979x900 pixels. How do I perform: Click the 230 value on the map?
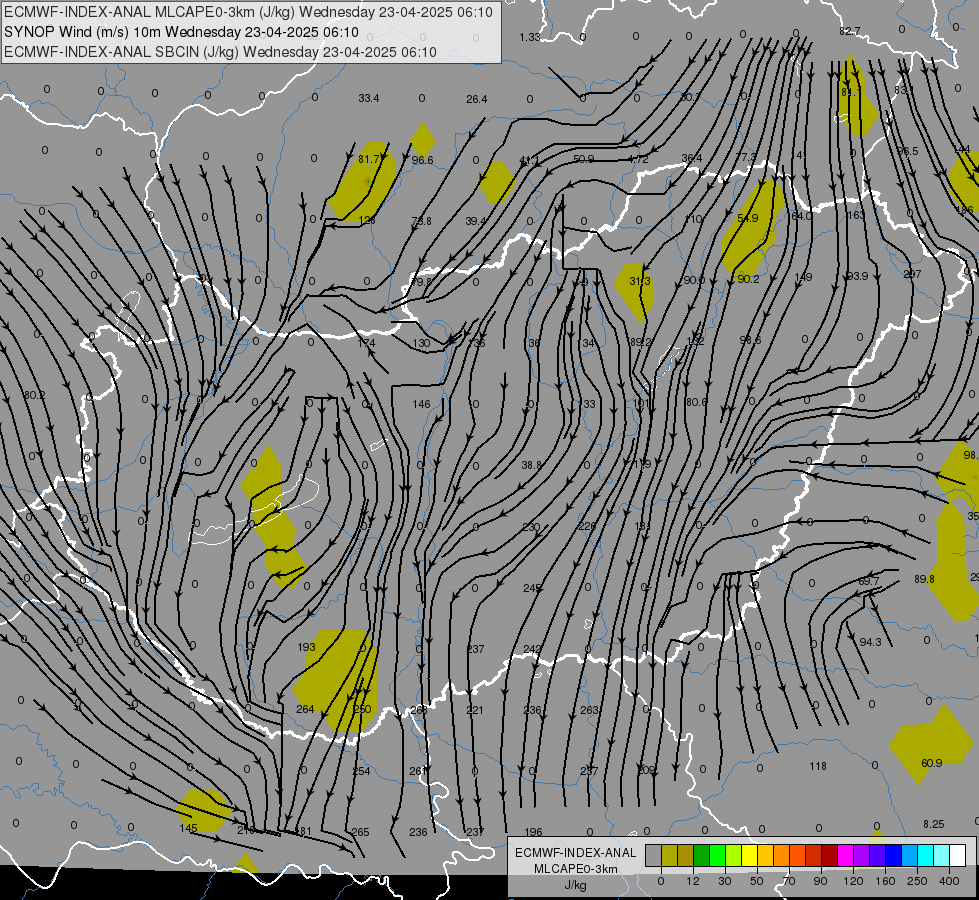tap(531, 527)
